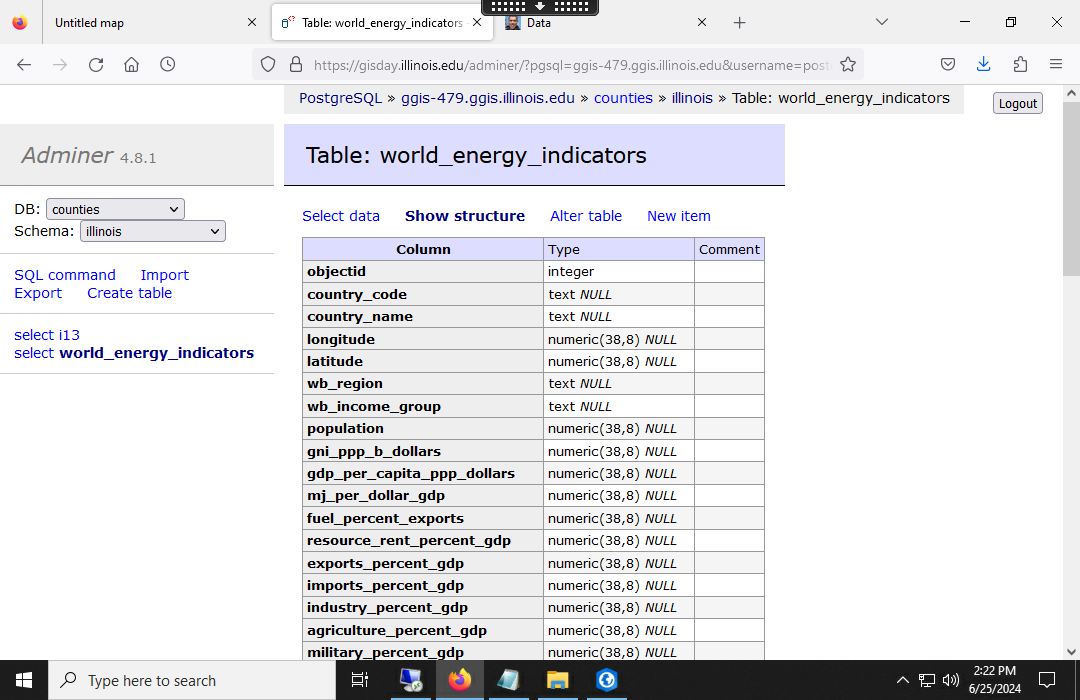Open the Firefox downloads icon

click(x=984, y=64)
